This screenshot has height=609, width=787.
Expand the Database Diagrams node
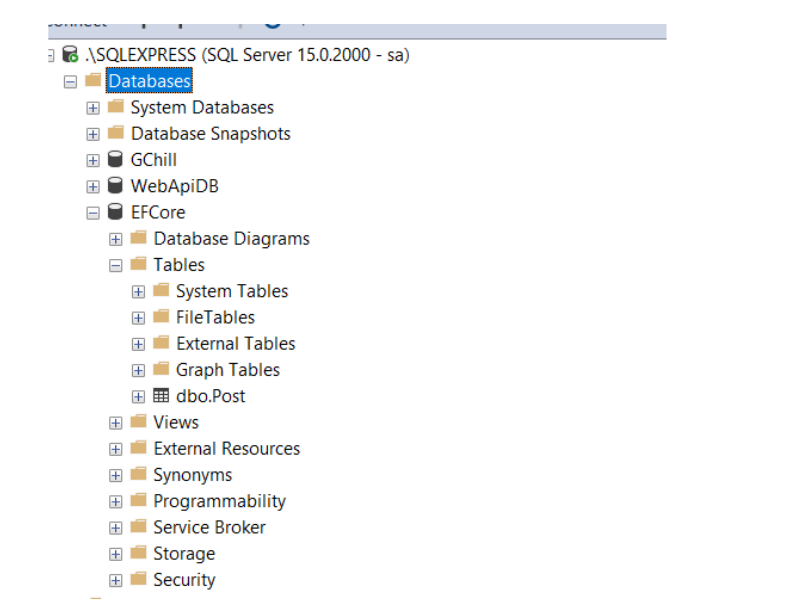115,239
